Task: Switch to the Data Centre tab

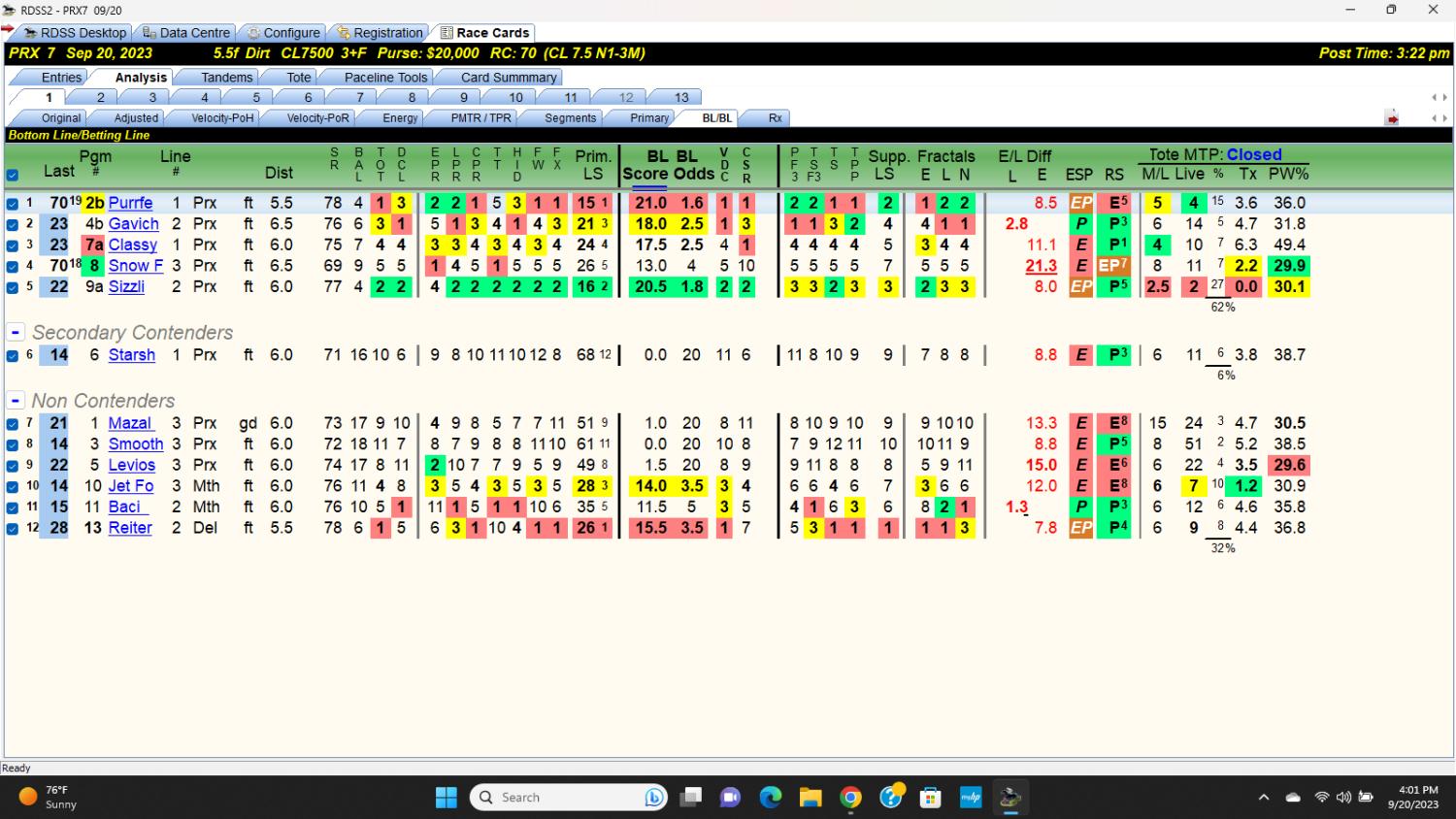Action: (x=185, y=33)
